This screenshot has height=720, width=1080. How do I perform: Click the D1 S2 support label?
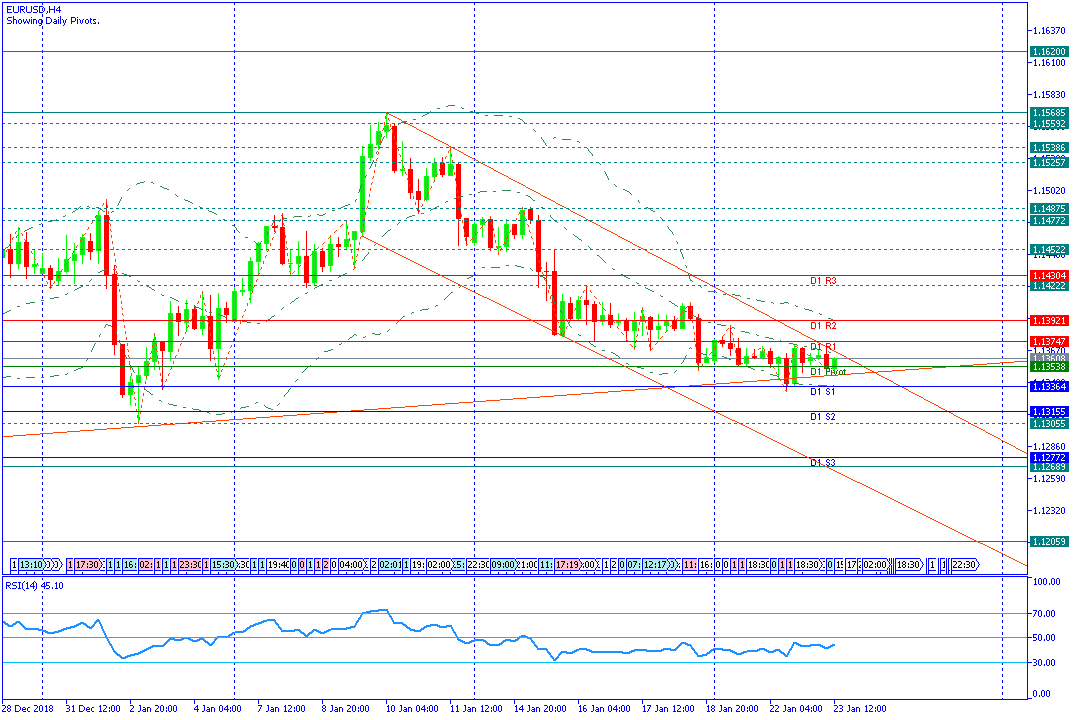point(823,417)
